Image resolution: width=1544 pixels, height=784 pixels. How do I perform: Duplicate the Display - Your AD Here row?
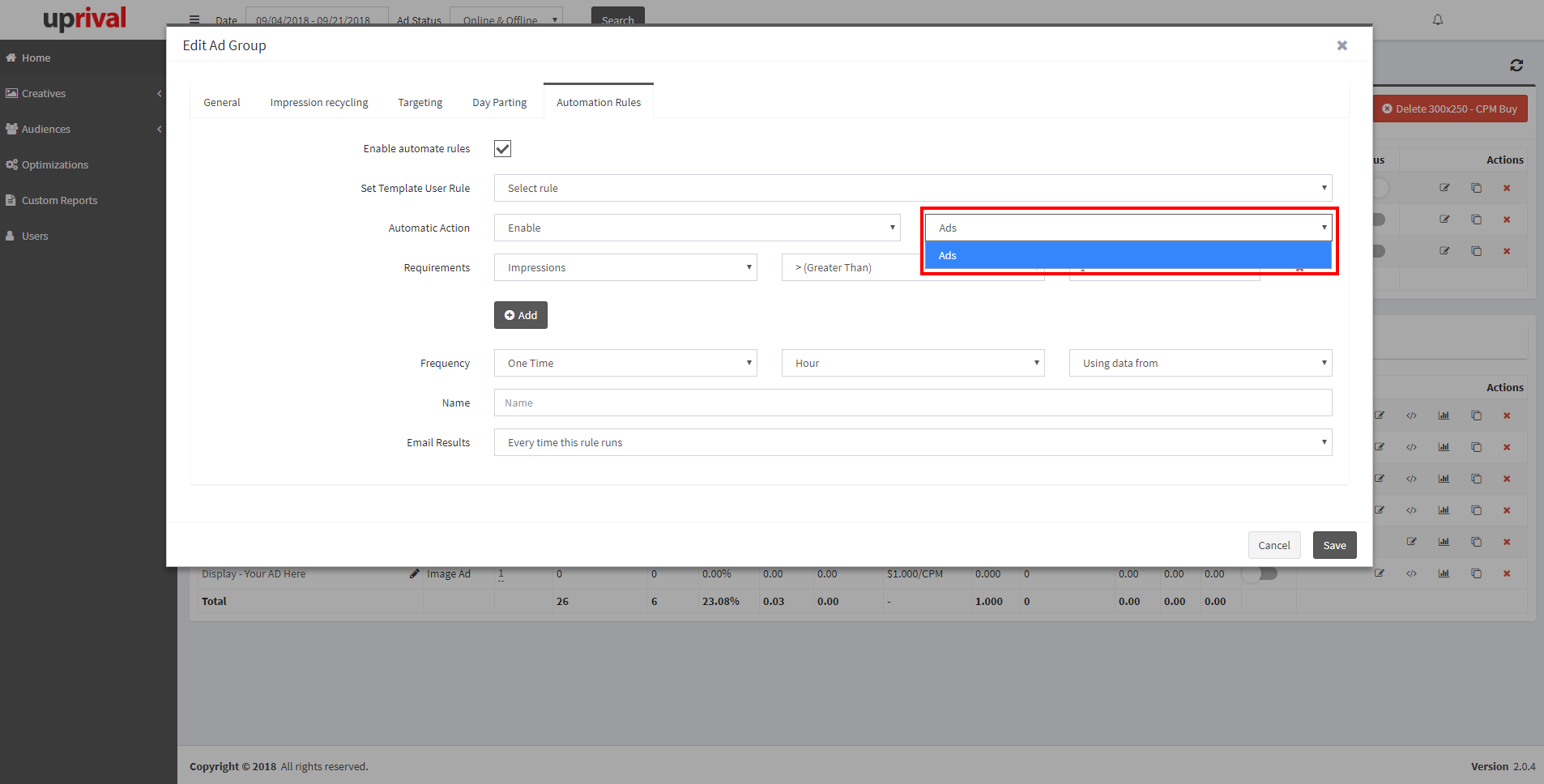pyautogui.click(x=1476, y=573)
